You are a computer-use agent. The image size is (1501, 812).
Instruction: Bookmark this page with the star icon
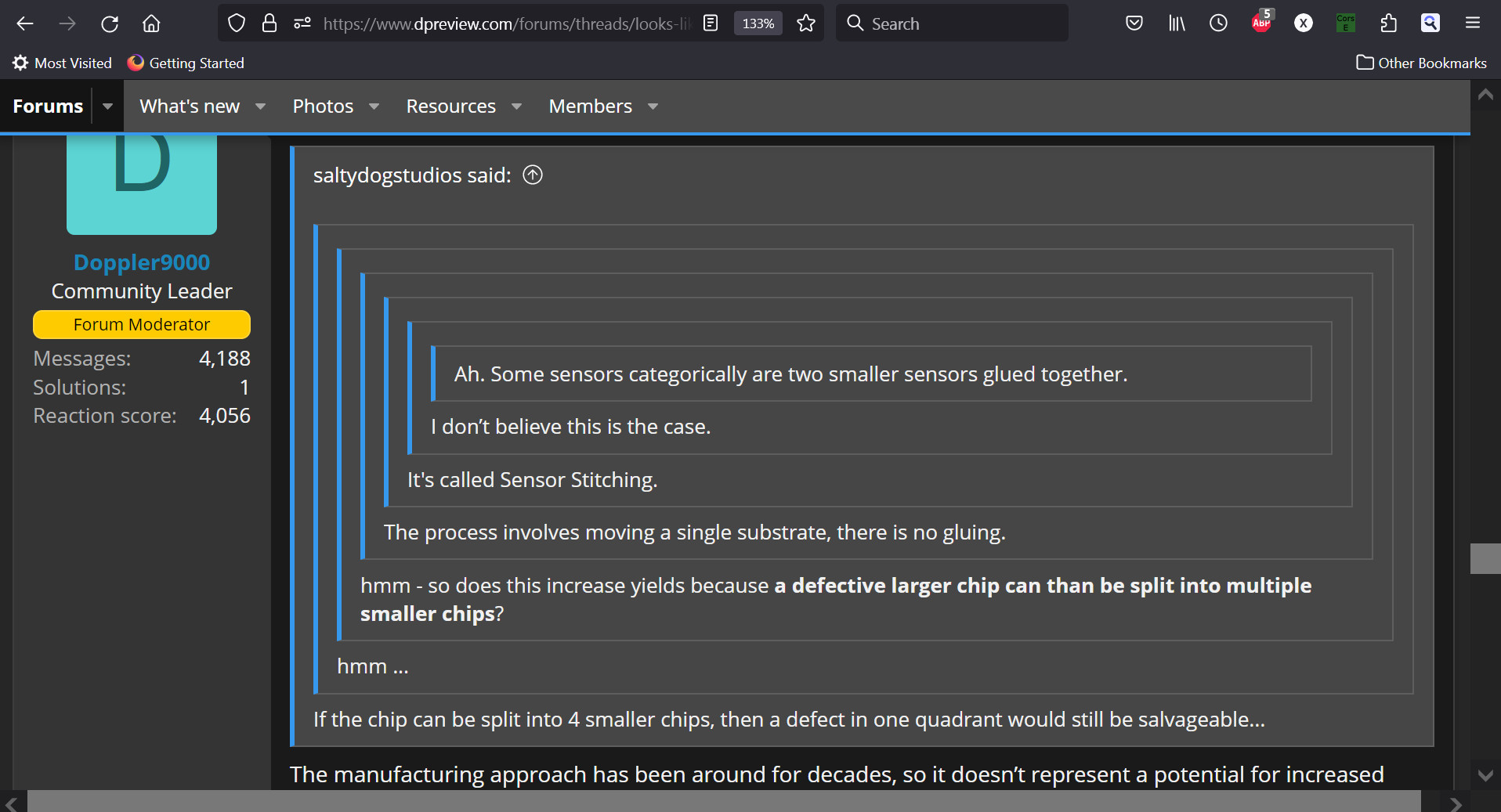click(x=805, y=23)
